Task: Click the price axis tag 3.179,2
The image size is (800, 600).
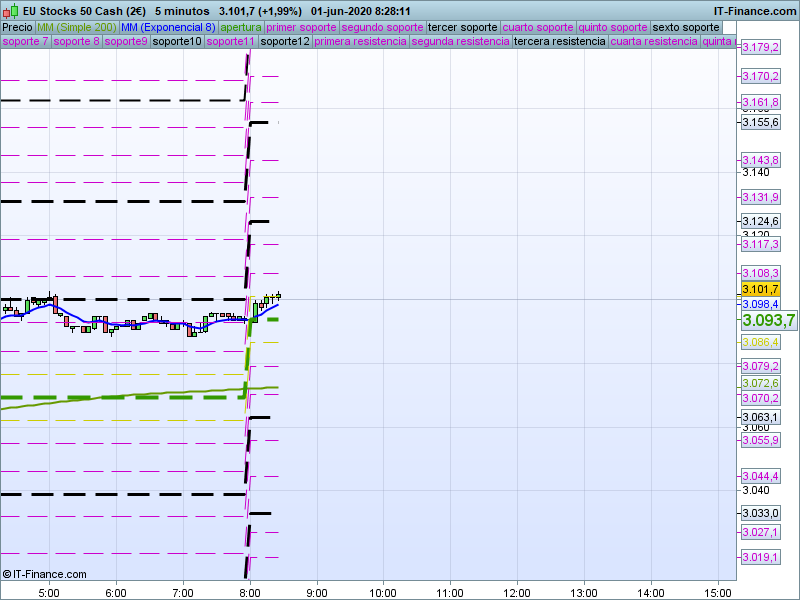Action: pos(760,47)
